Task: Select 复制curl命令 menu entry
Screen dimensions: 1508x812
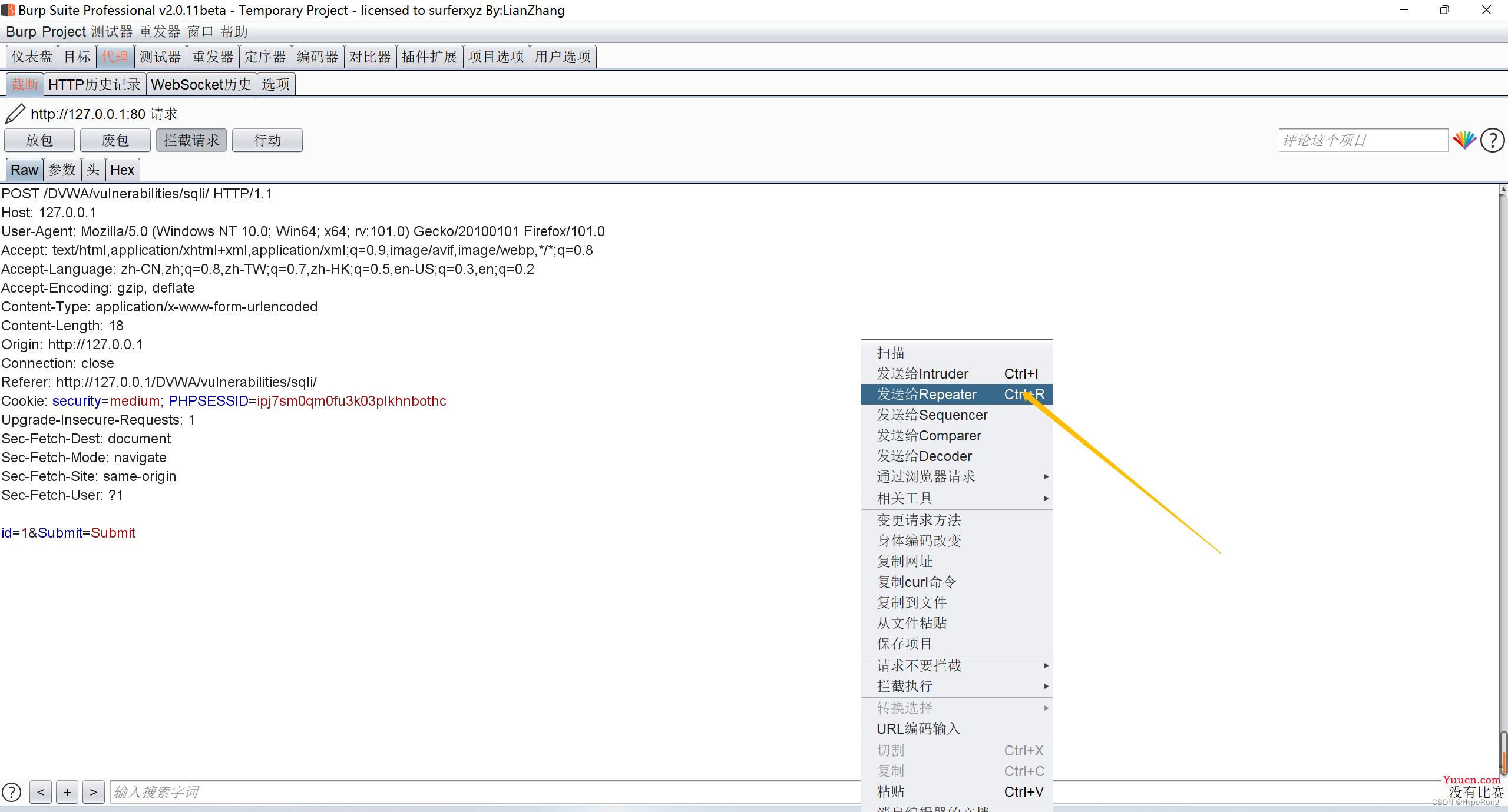Action: tap(957, 582)
